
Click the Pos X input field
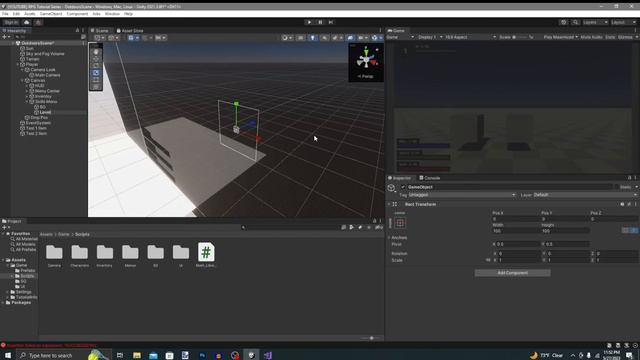pos(516,219)
